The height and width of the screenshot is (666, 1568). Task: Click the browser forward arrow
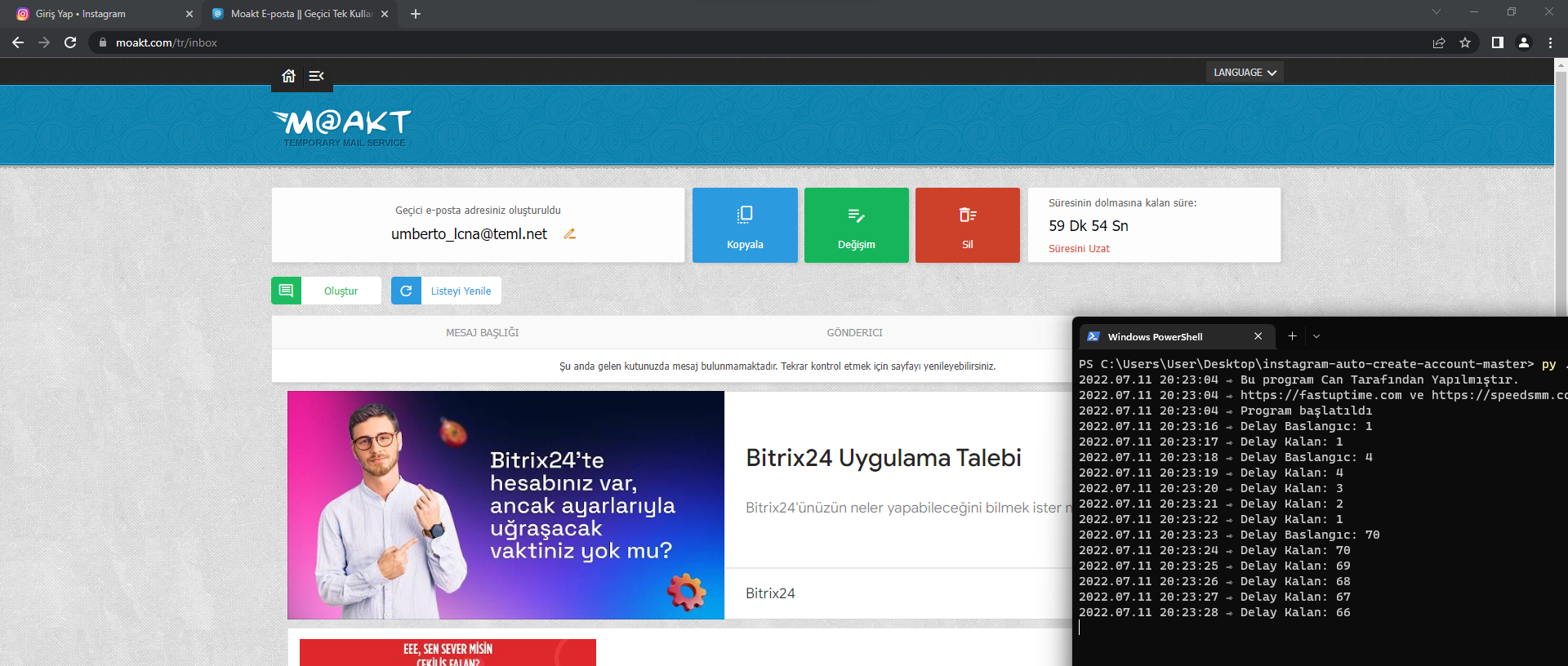tap(44, 42)
